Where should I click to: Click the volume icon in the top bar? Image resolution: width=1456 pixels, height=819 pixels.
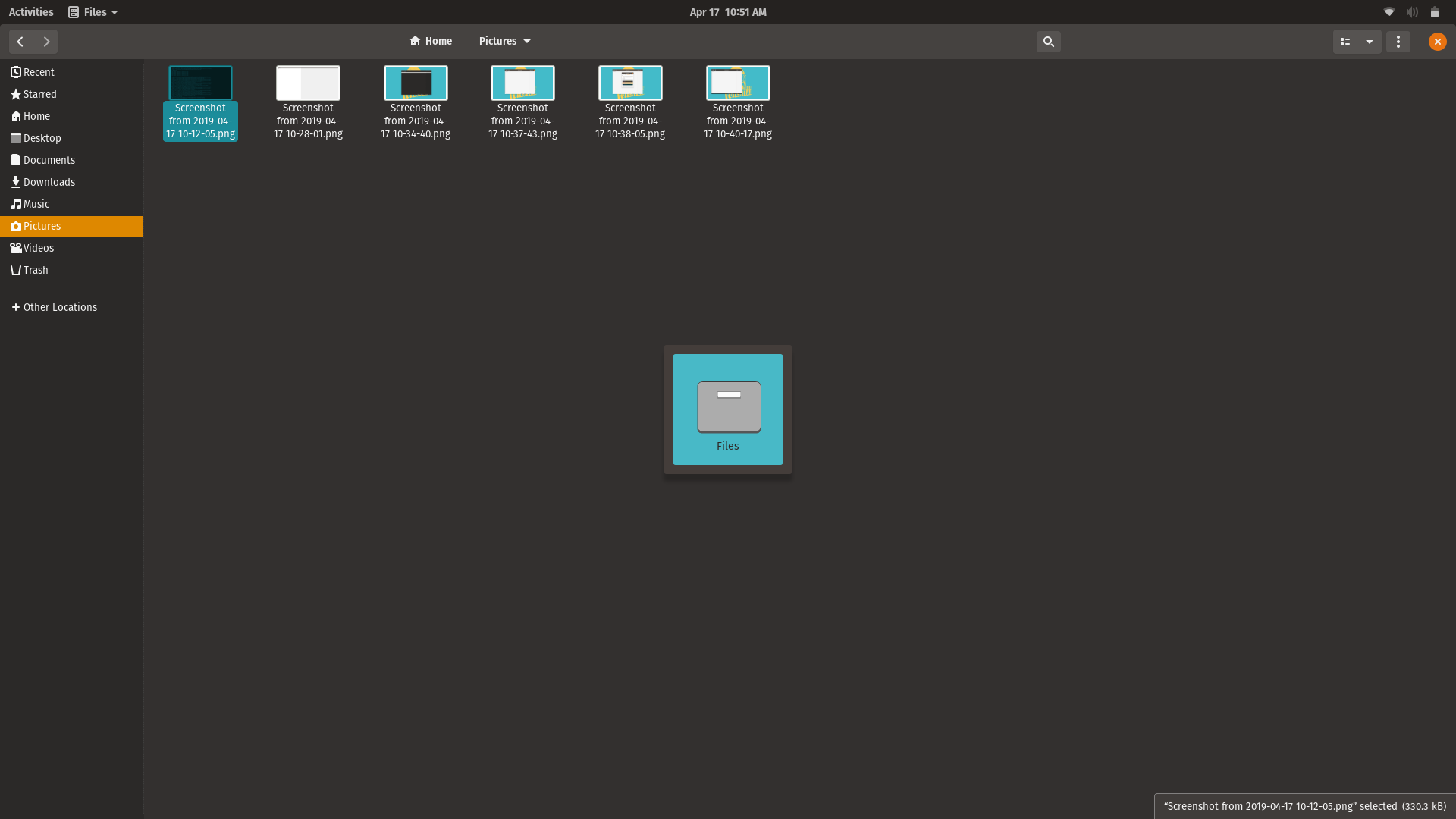point(1412,12)
